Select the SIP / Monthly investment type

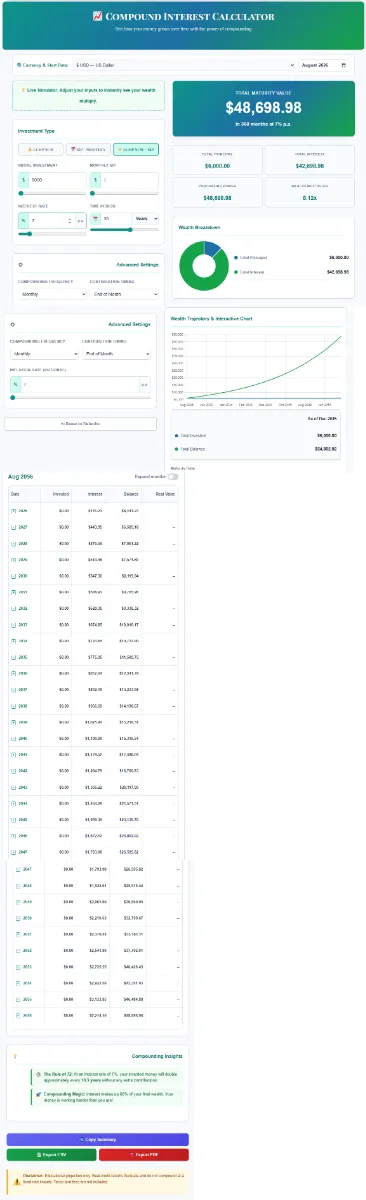[88, 148]
